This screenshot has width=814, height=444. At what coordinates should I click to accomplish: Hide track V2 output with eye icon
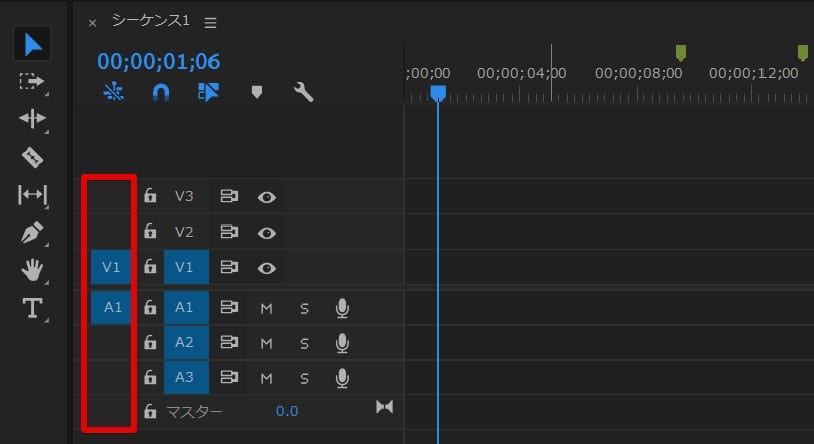[266, 233]
